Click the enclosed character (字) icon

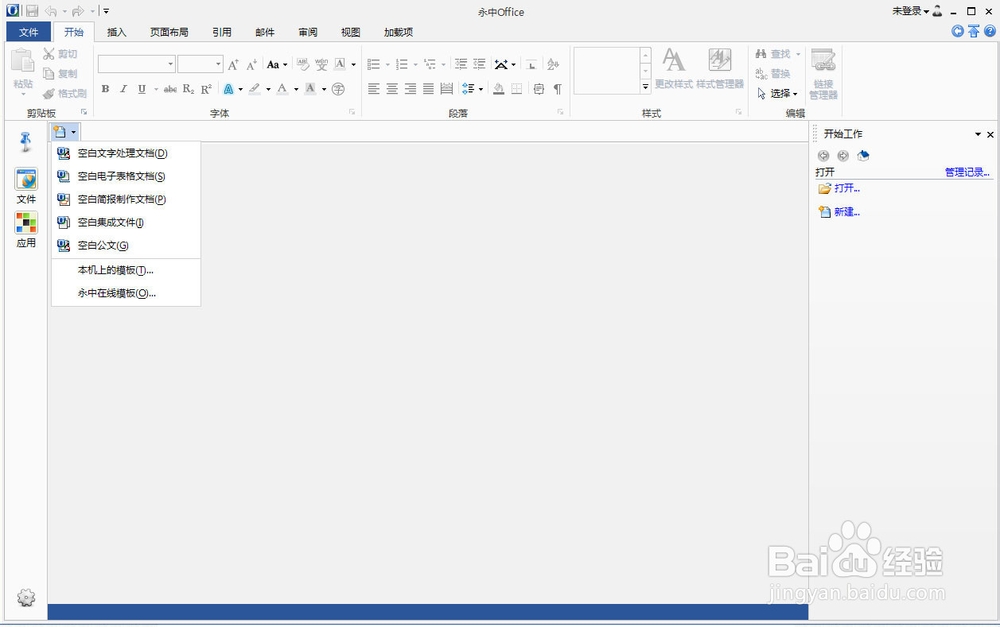(x=339, y=89)
